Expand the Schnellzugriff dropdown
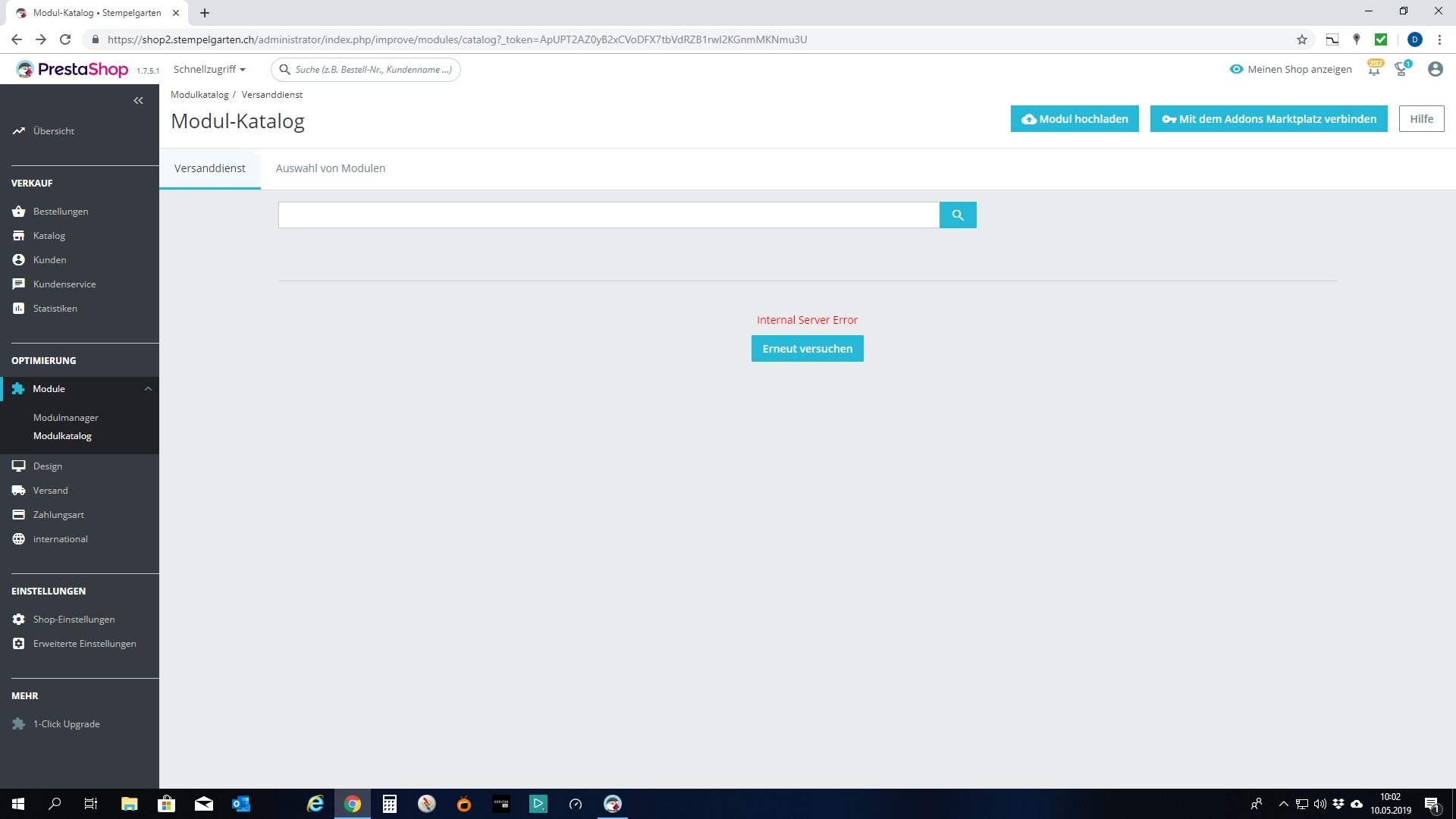The image size is (1456, 819). click(x=209, y=69)
